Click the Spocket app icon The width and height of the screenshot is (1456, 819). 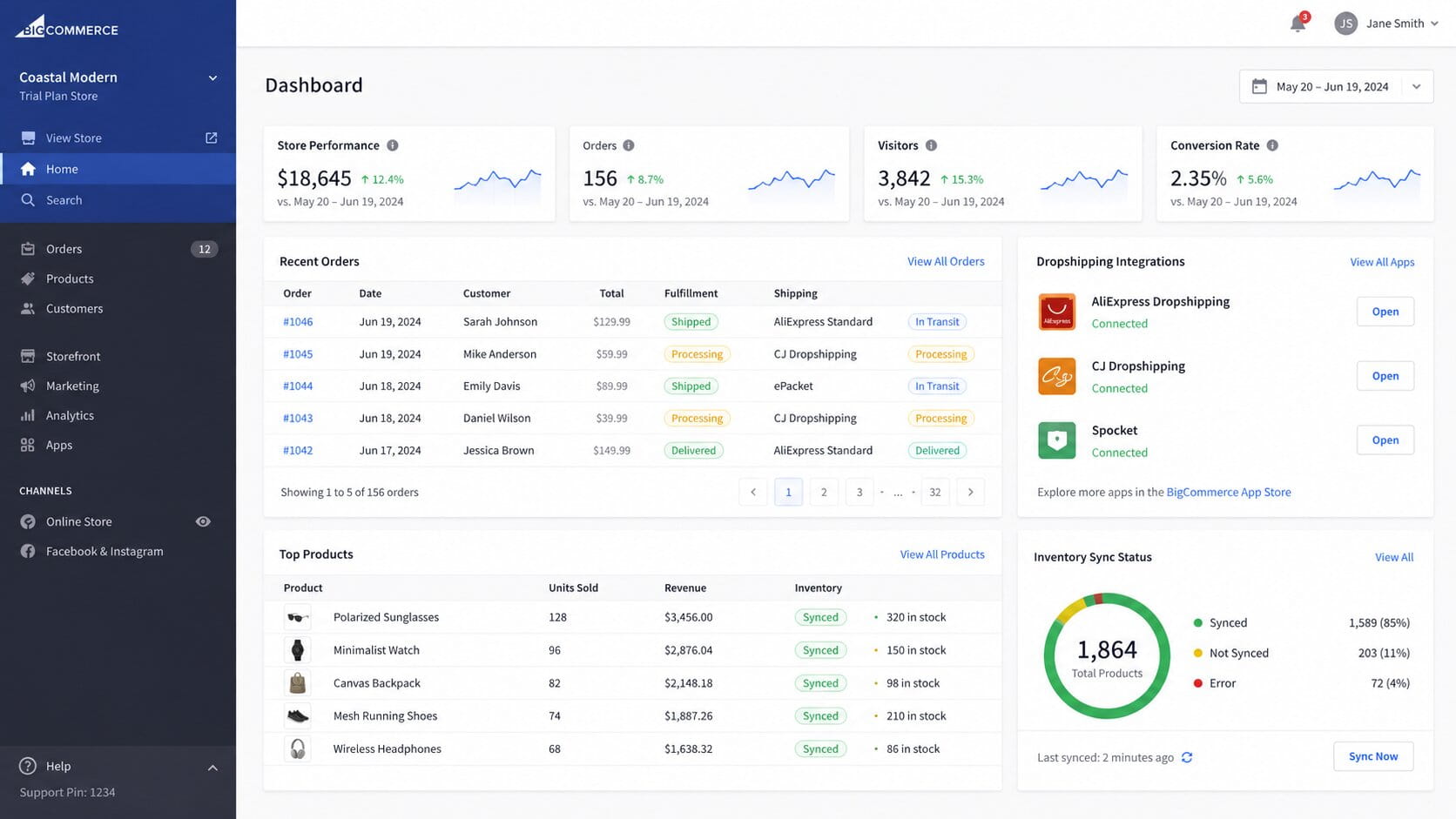[1056, 440]
